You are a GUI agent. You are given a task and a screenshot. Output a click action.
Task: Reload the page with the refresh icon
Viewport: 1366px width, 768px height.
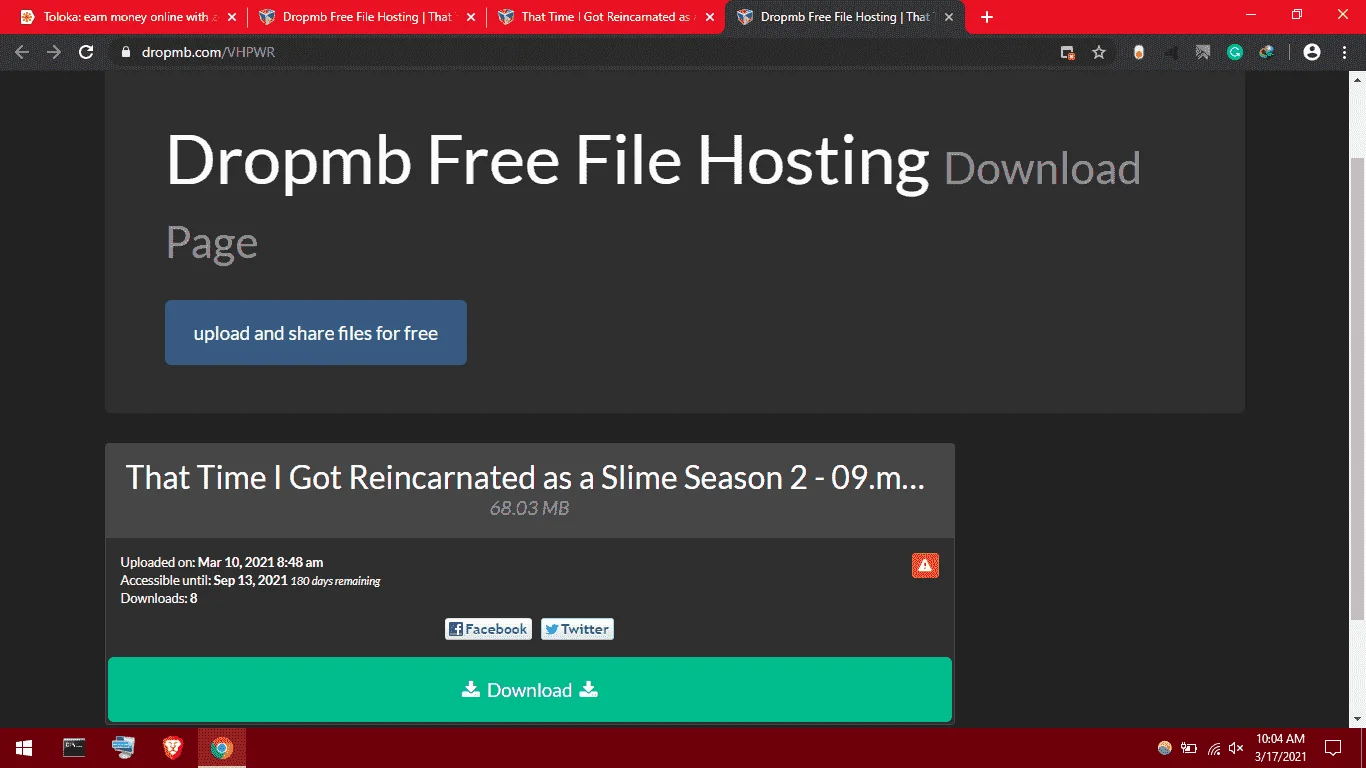(x=86, y=52)
